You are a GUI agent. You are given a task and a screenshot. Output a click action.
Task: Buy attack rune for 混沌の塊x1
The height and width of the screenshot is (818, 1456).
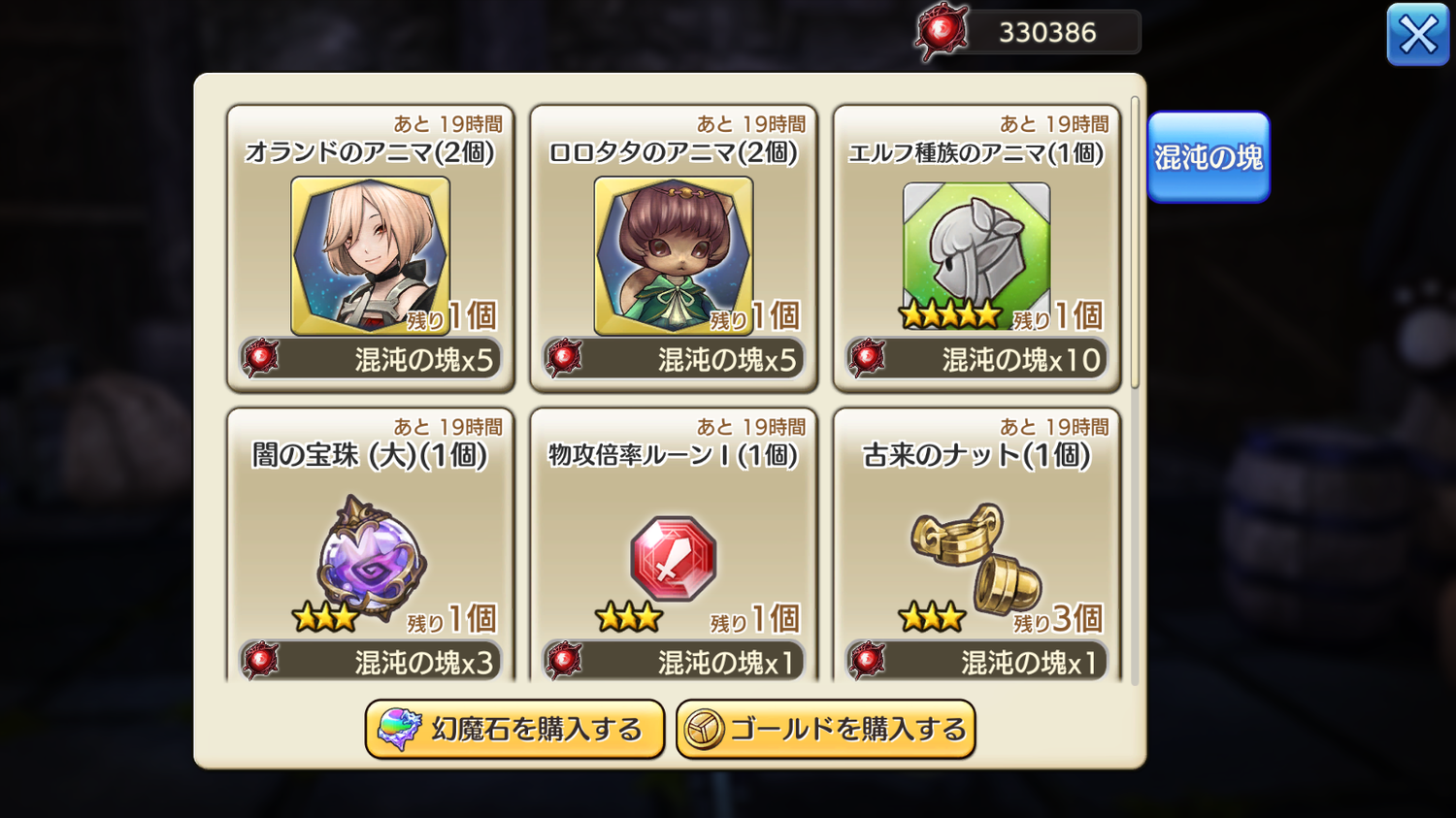tap(674, 662)
